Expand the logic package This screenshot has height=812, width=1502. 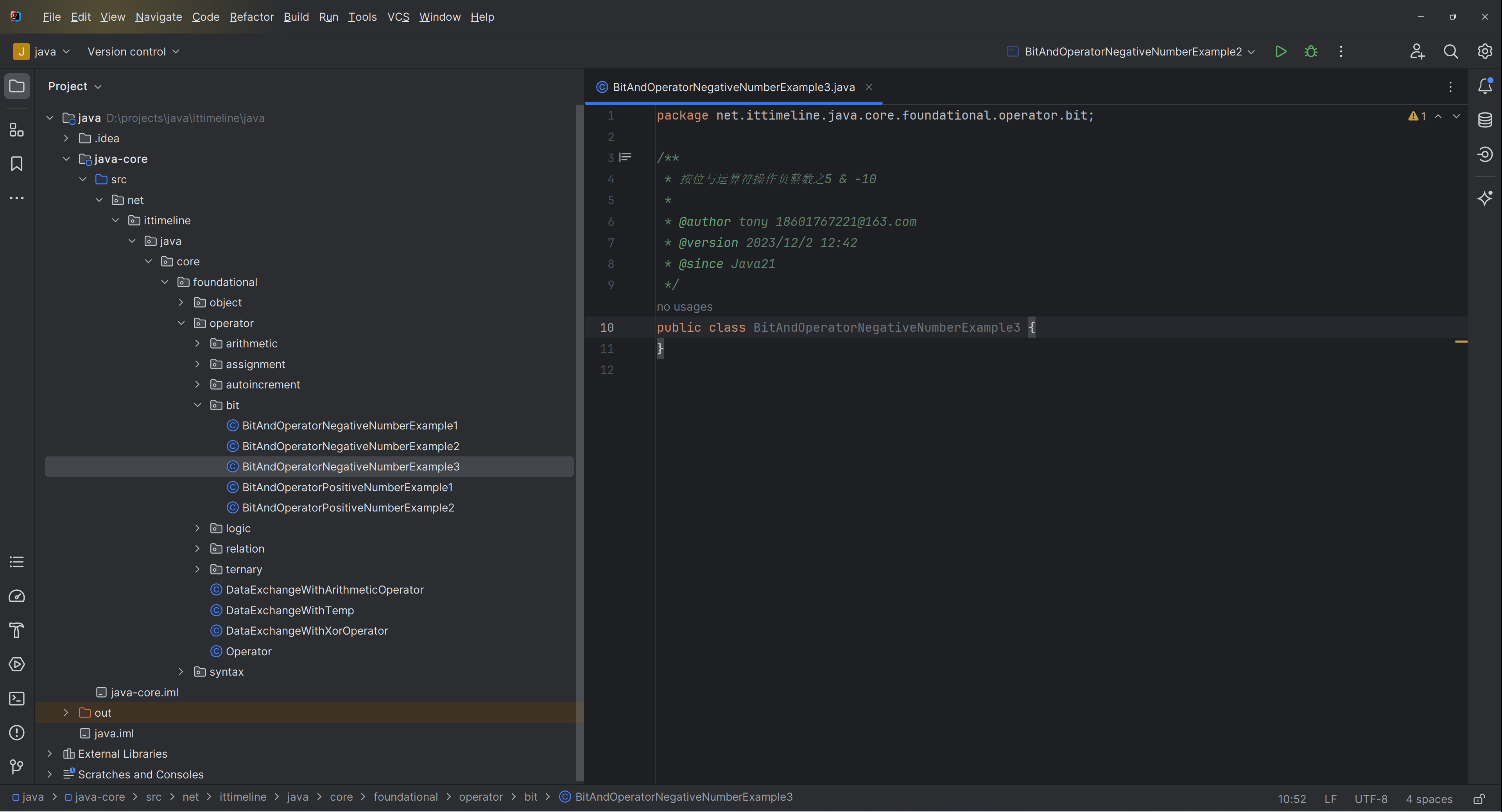[197, 528]
